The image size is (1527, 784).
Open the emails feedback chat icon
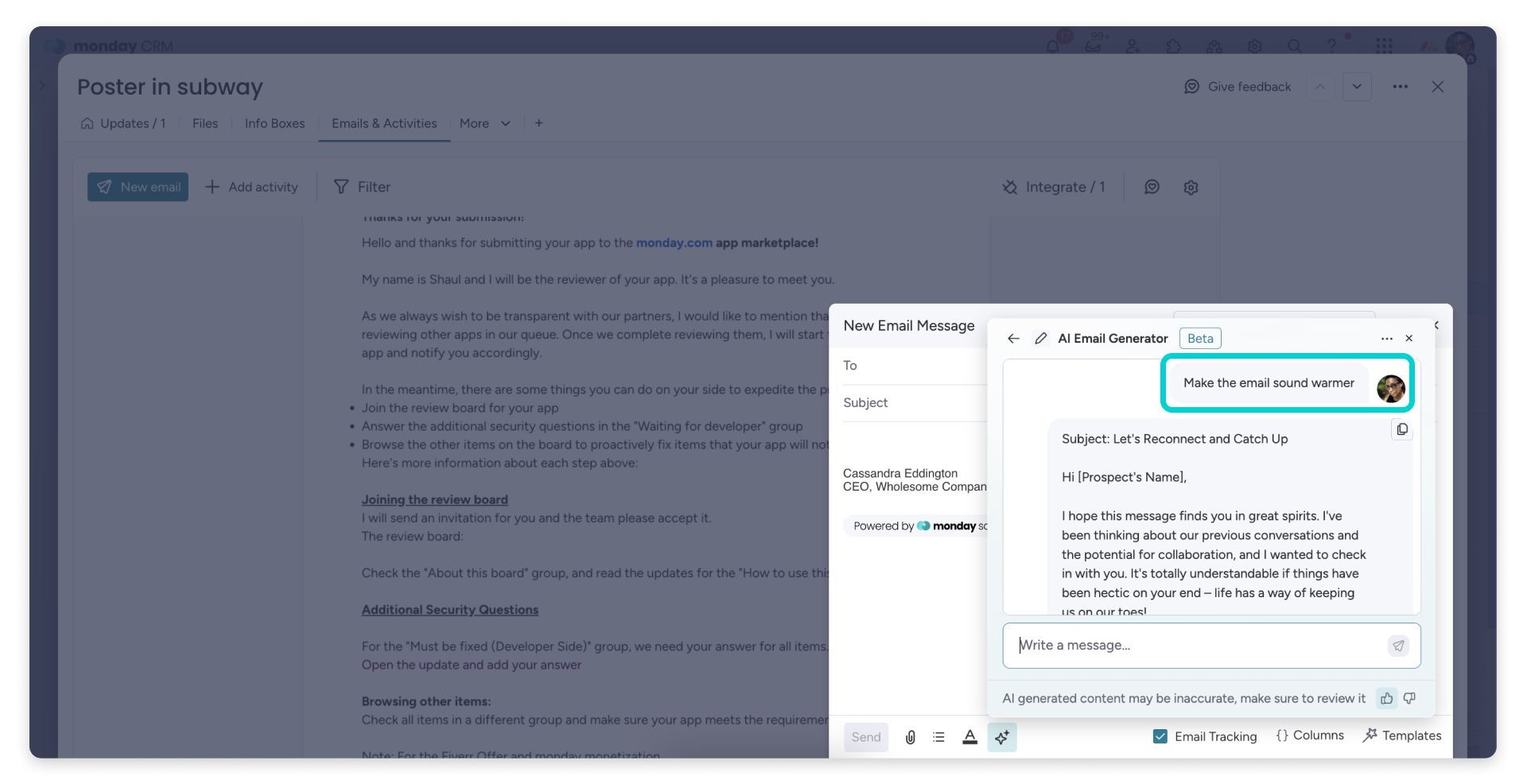pyautogui.click(x=1152, y=187)
